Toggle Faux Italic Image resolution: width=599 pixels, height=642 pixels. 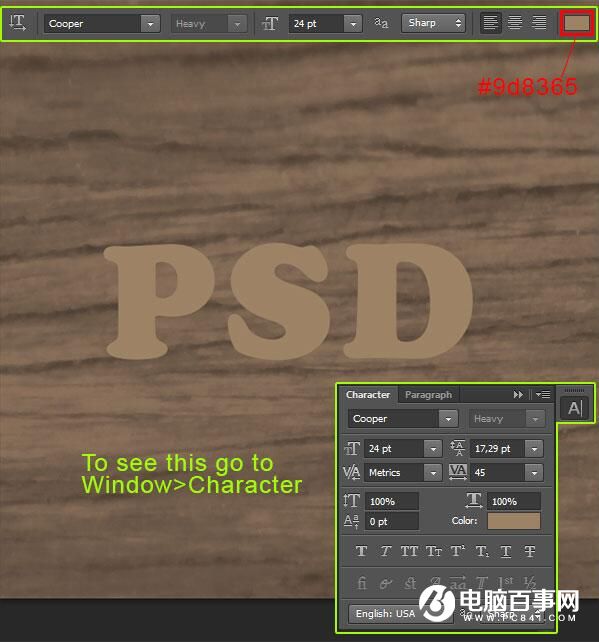[x=385, y=552]
